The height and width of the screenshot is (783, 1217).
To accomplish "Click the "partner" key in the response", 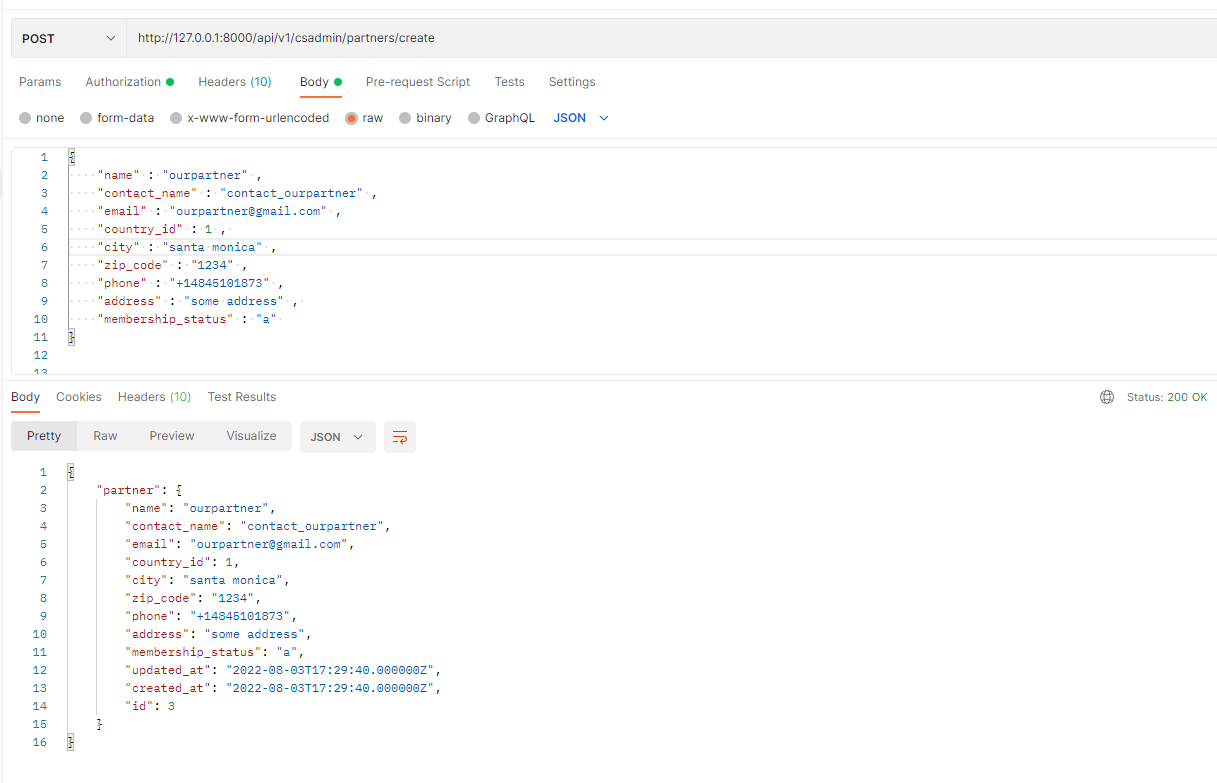I will tap(127, 490).
